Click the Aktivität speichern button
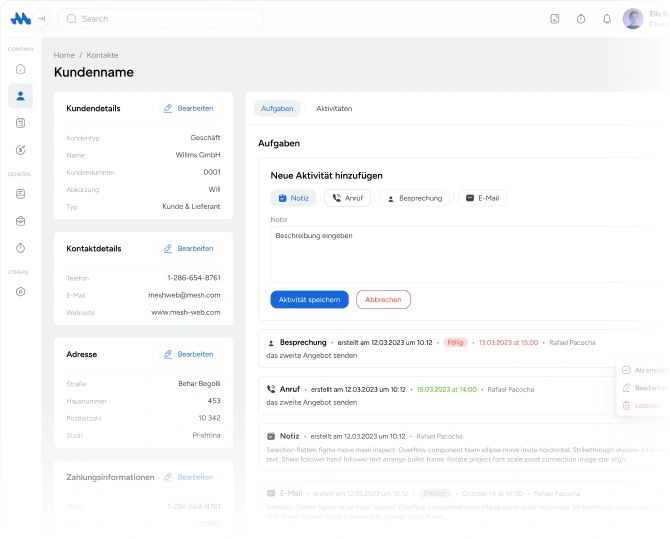The height and width of the screenshot is (539, 670). tap(309, 299)
